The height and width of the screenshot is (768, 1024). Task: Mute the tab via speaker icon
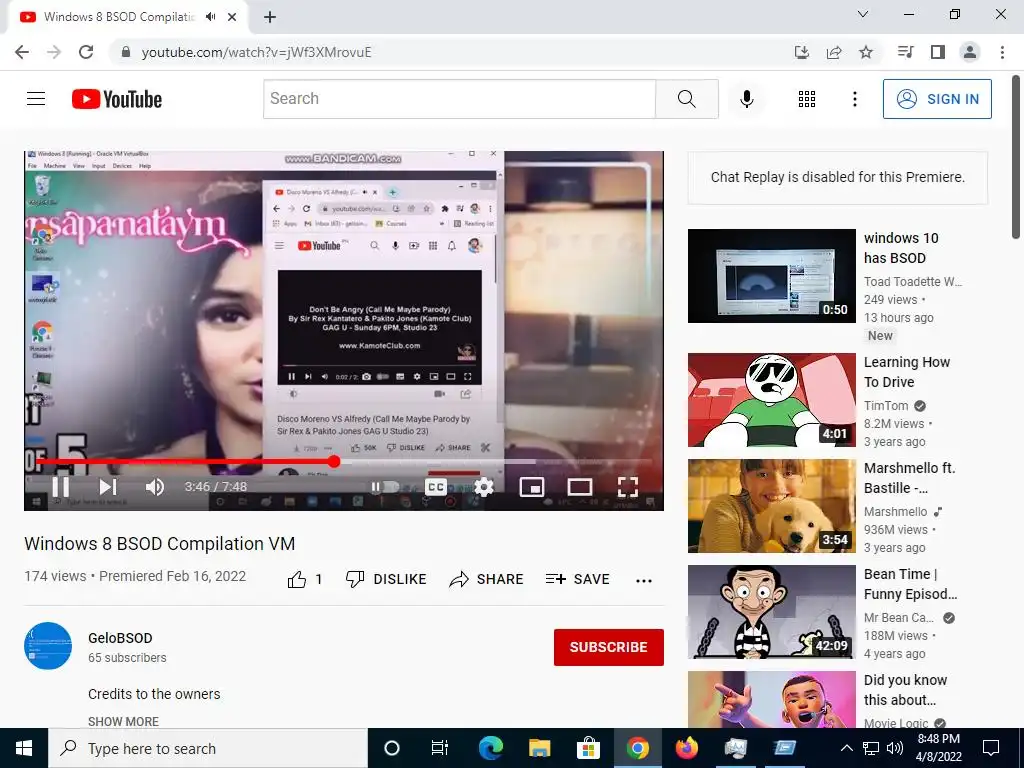click(x=210, y=17)
